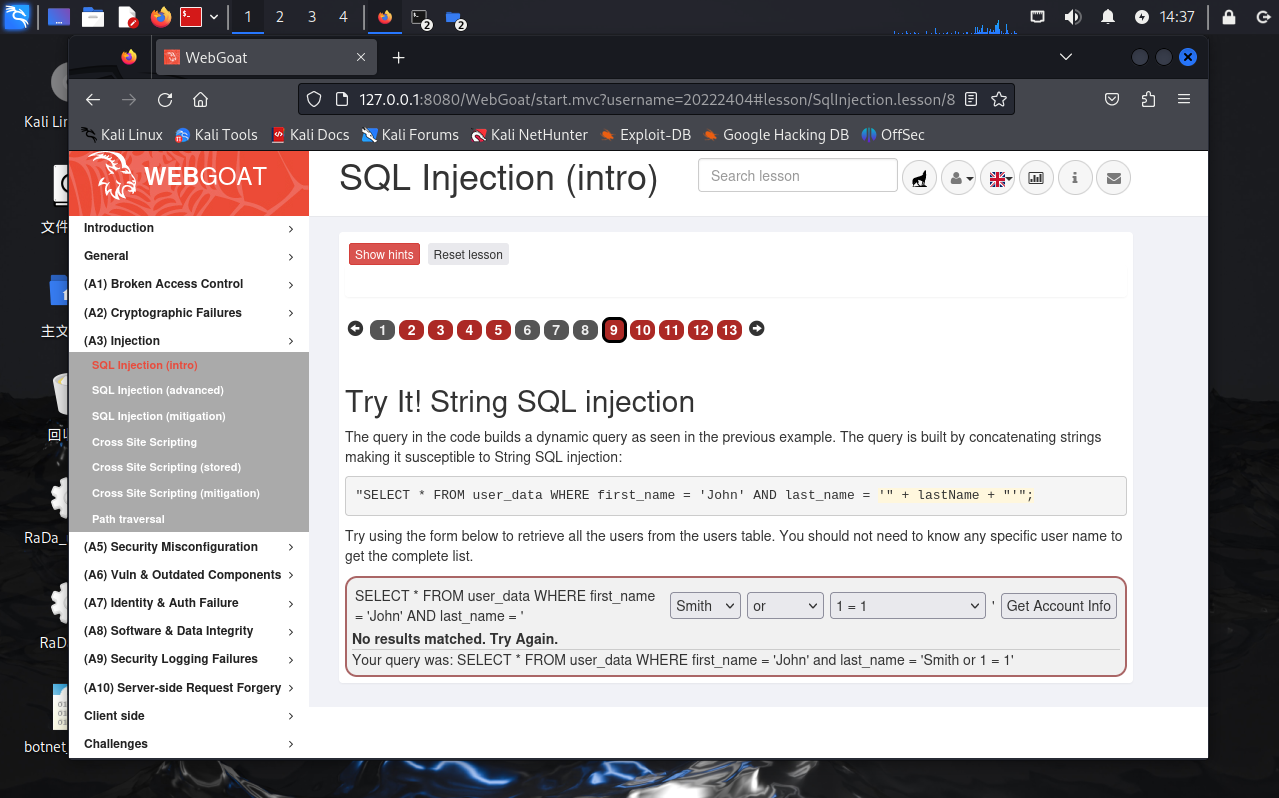Open Firefox extensions puzzle icon
Image resolution: width=1279 pixels, height=798 pixels.
coord(1148,99)
